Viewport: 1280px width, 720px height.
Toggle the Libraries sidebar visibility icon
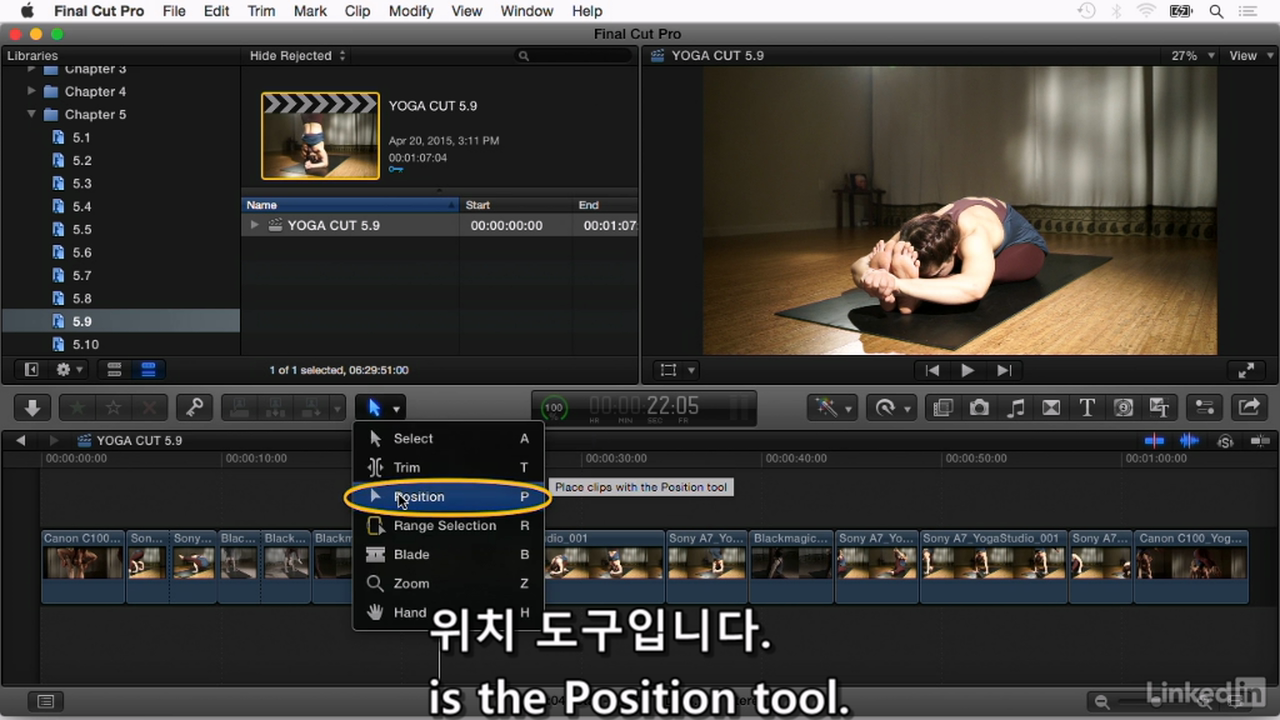tap(31, 370)
